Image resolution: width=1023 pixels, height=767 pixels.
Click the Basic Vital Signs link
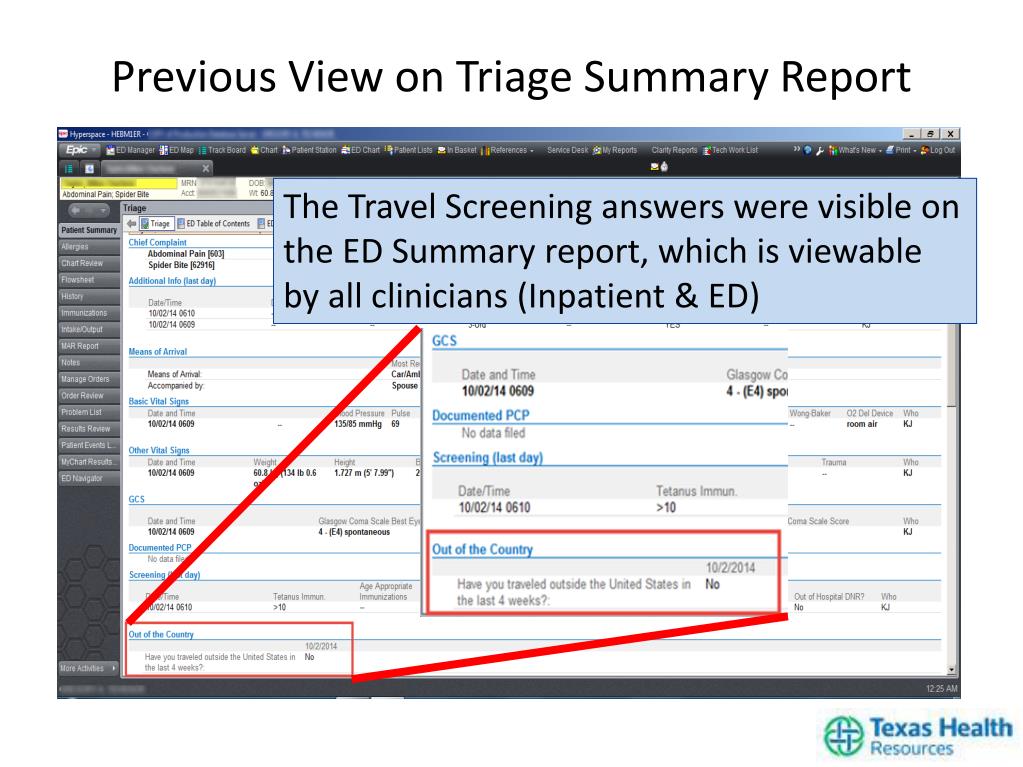(159, 401)
